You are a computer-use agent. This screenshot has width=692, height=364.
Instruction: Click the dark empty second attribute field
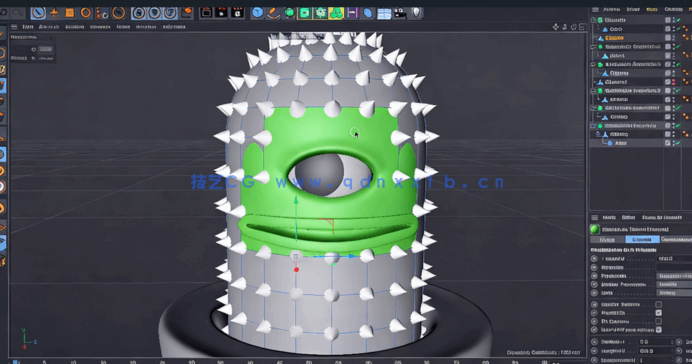[x=674, y=267]
